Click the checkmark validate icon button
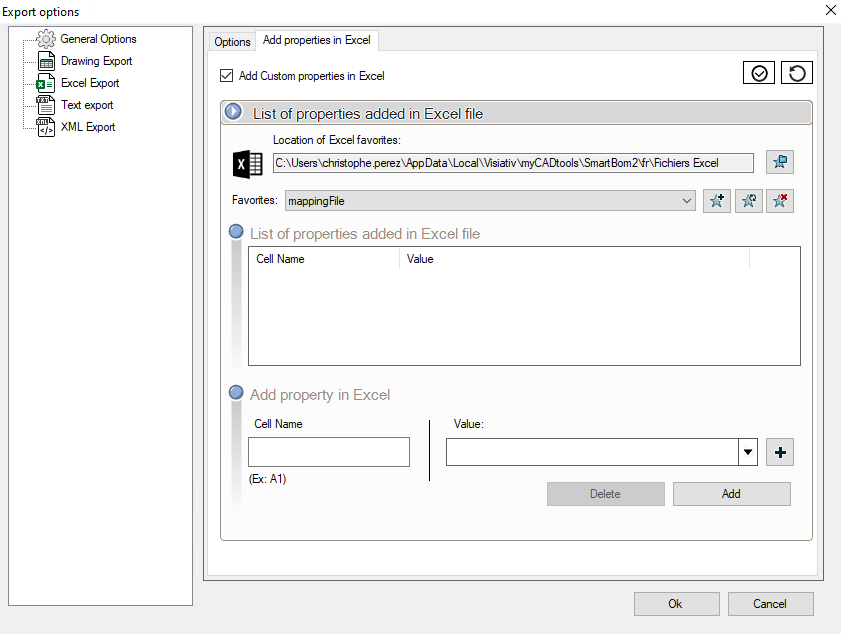Image resolution: width=841 pixels, height=634 pixels. pos(760,73)
